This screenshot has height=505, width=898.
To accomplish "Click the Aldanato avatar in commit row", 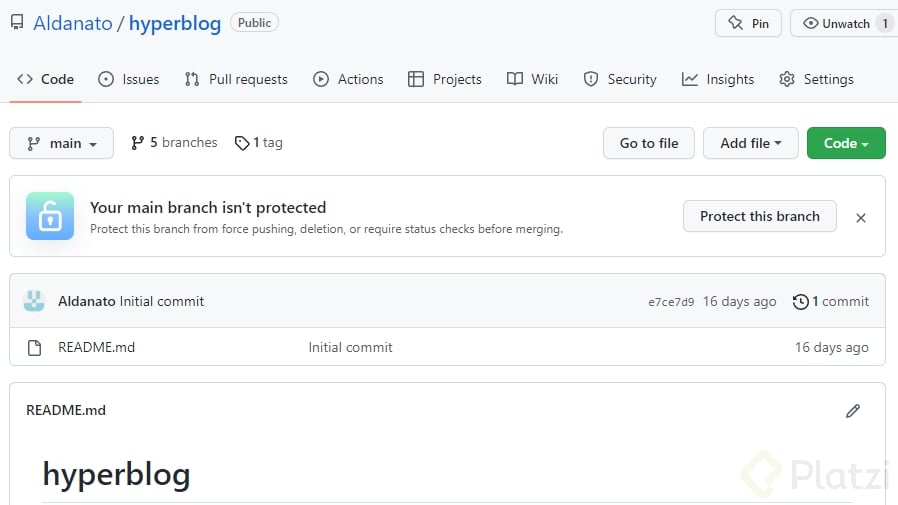I will tap(34, 301).
